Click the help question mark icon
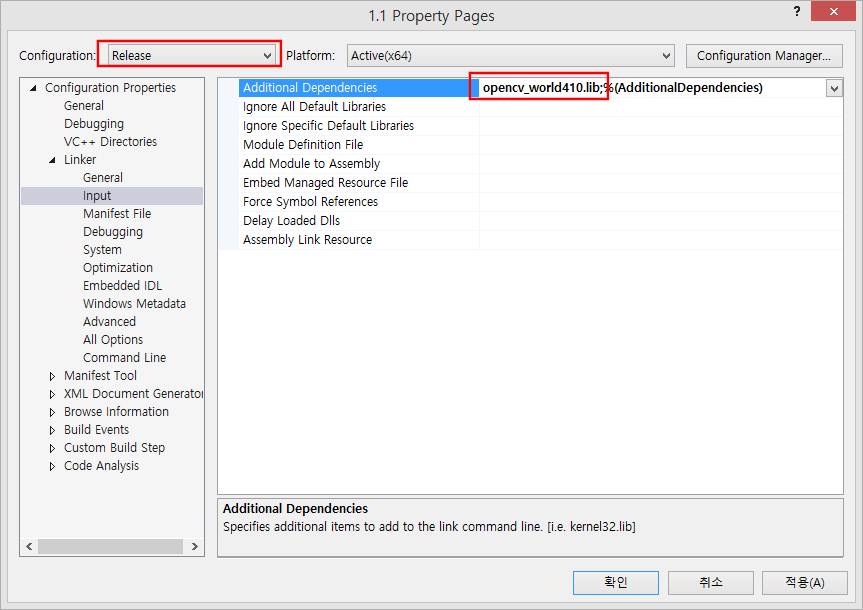Image resolution: width=863 pixels, height=610 pixels. coord(796,12)
